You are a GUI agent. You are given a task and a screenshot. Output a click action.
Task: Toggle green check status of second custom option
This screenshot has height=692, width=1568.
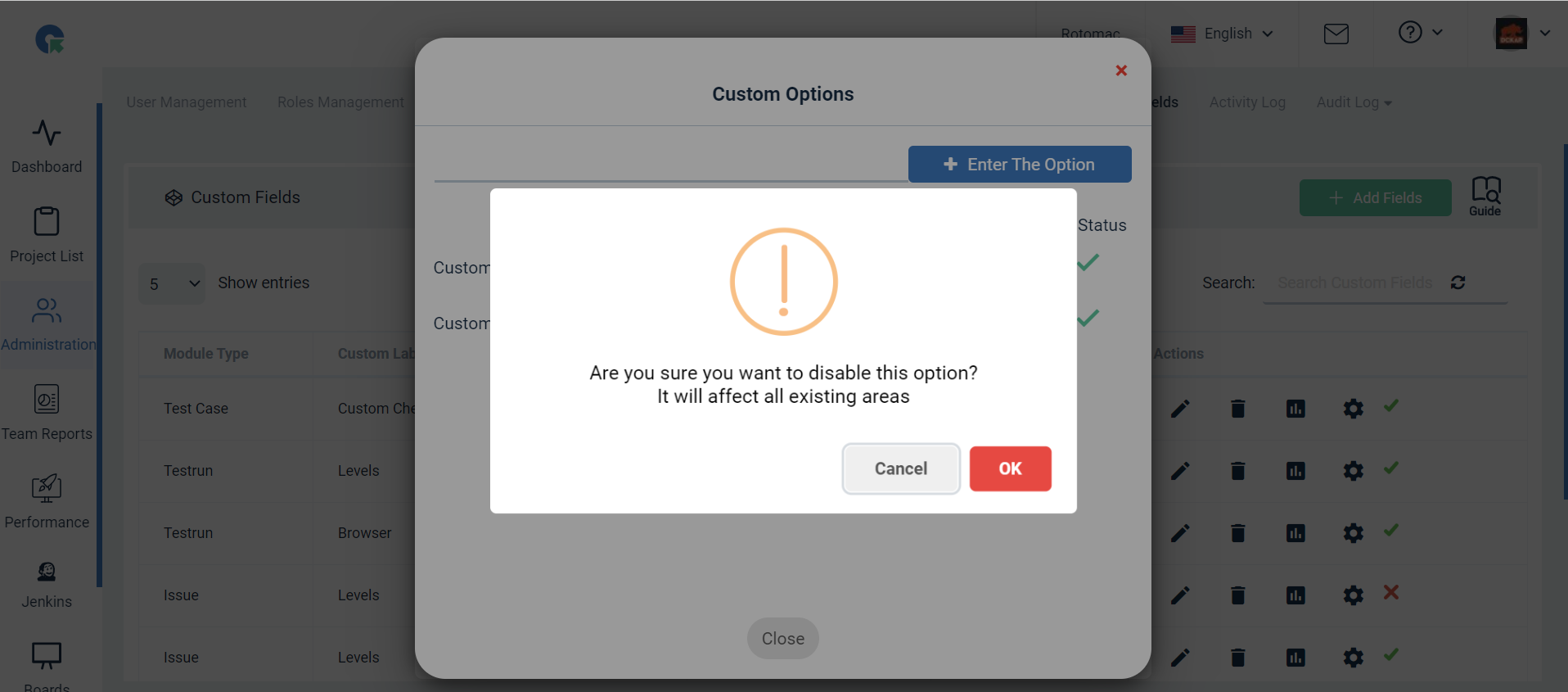[1088, 318]
